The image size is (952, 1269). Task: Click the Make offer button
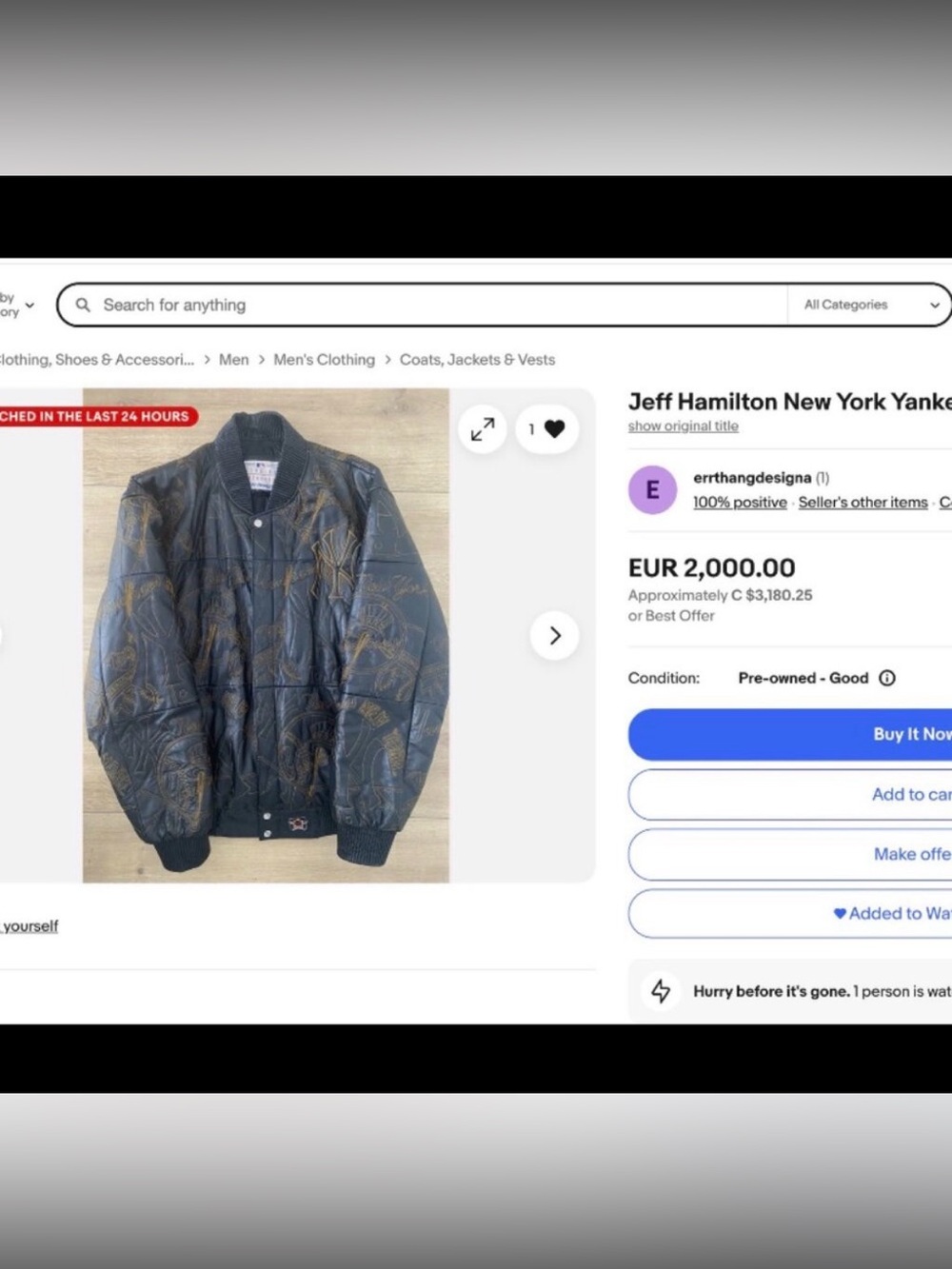[x=790, y=854]
